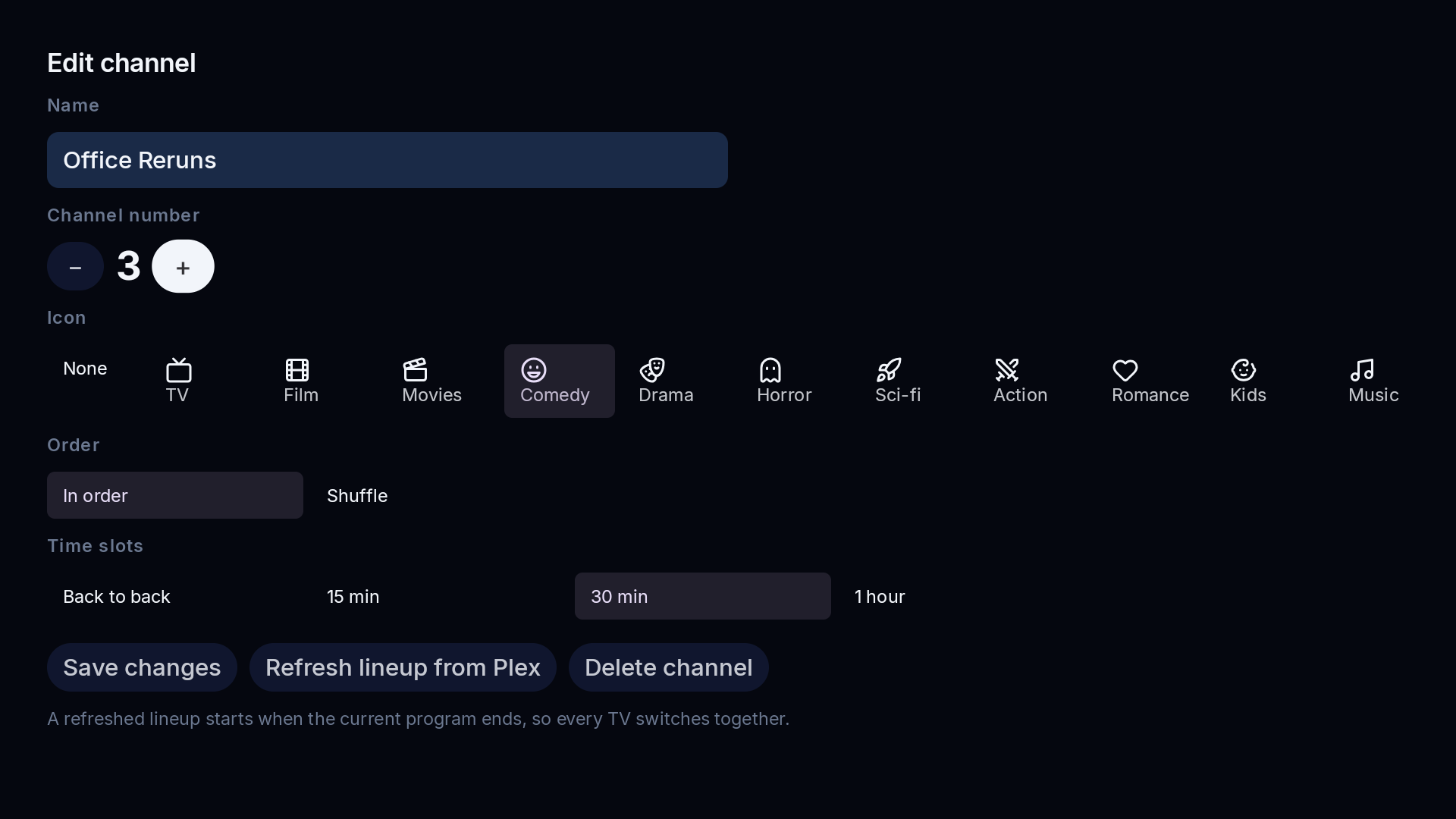Delete this channel
Viewport: 1456px width, 819px height.
(x=669, y=667)
